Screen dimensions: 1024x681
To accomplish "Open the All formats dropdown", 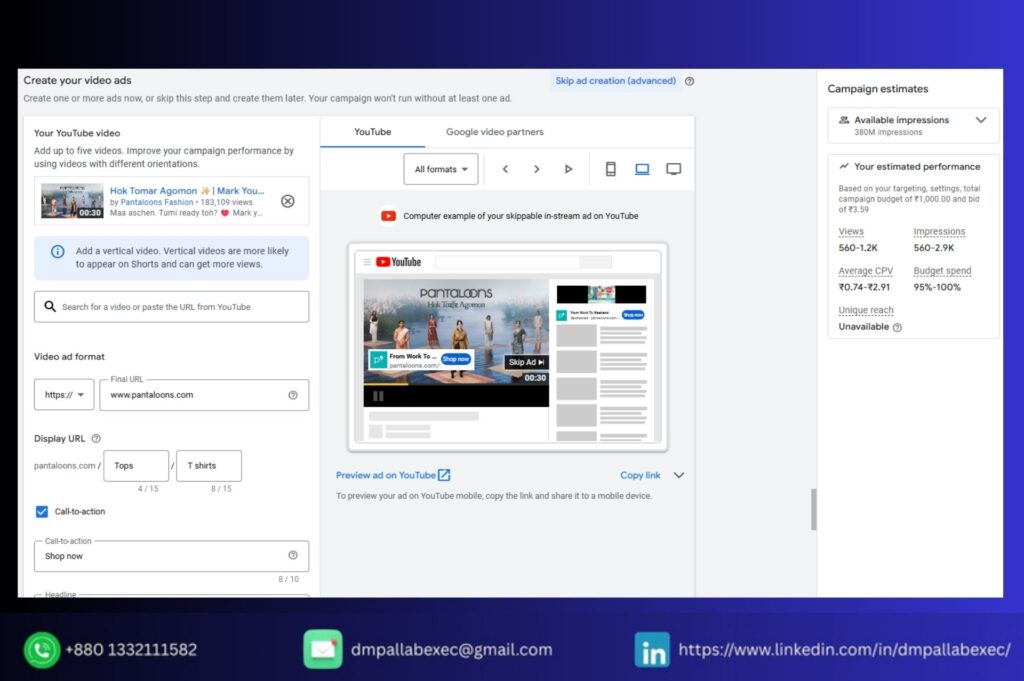I will click(x=440, y=169).
